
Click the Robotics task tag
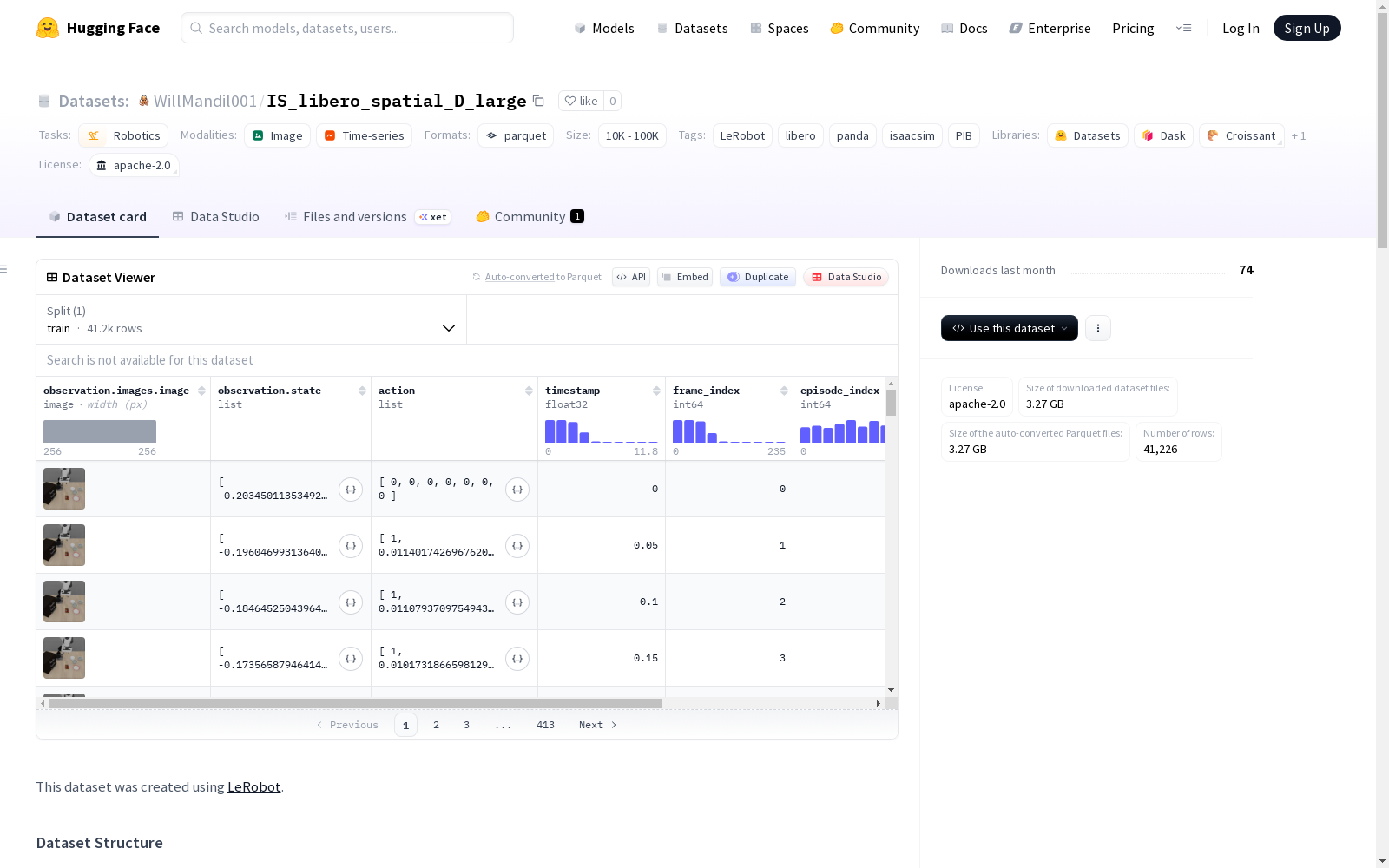click(123, 135)
